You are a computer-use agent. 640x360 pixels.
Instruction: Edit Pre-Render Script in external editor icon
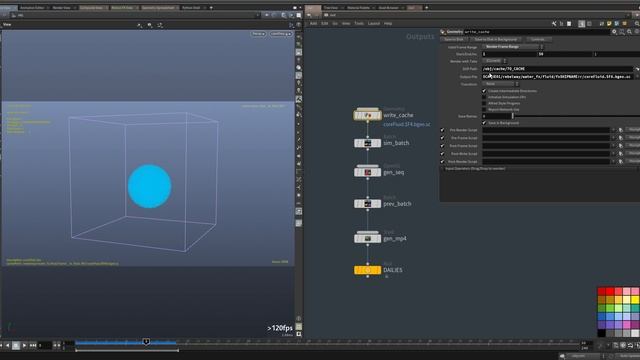(620, 130)
